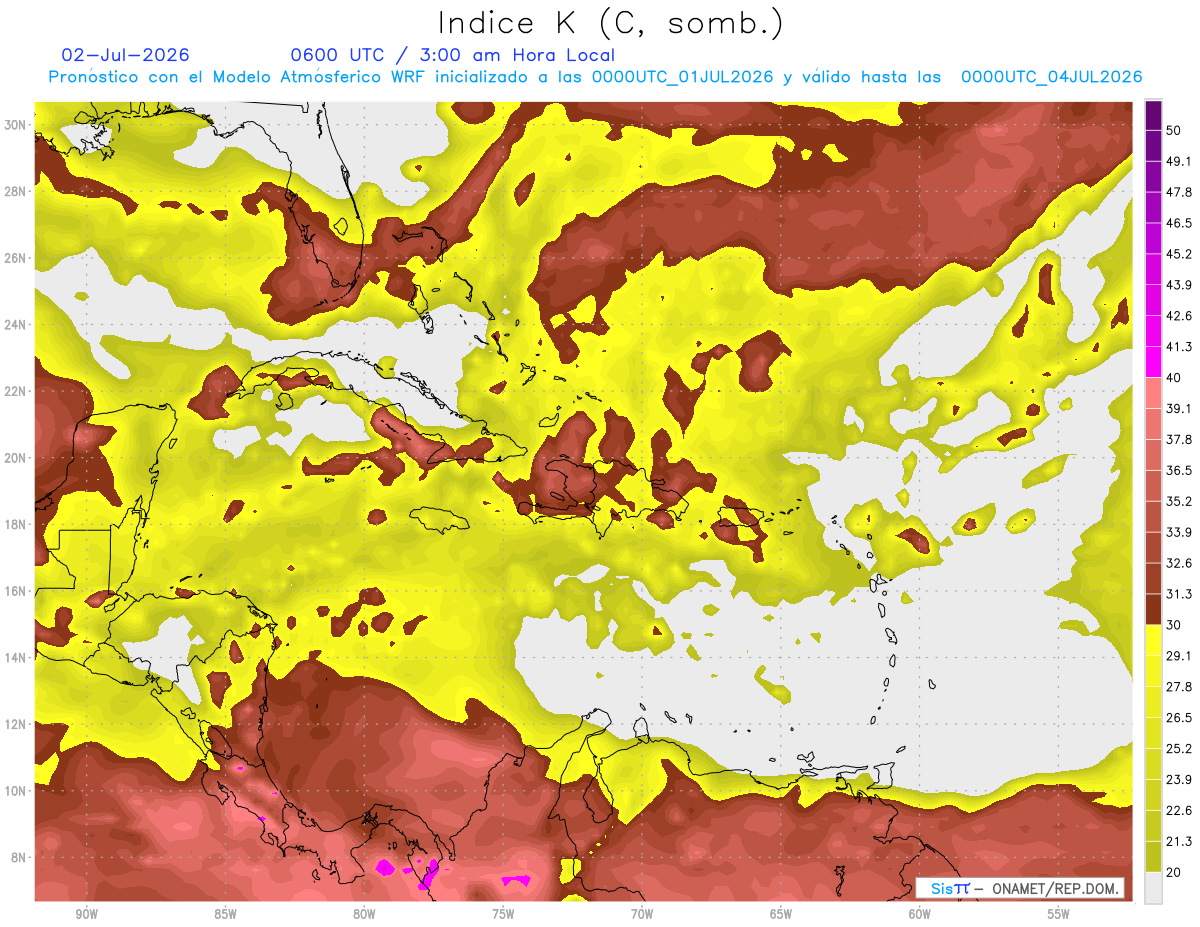Screen dimensions: 1200x927
Task: Click color scale value 22.6
Action: (1180, 810)
